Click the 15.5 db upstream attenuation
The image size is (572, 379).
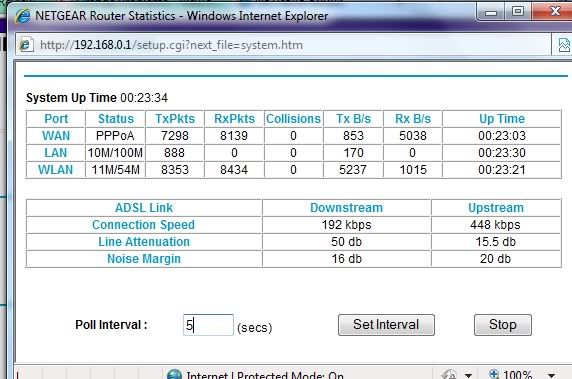(496, 241)
